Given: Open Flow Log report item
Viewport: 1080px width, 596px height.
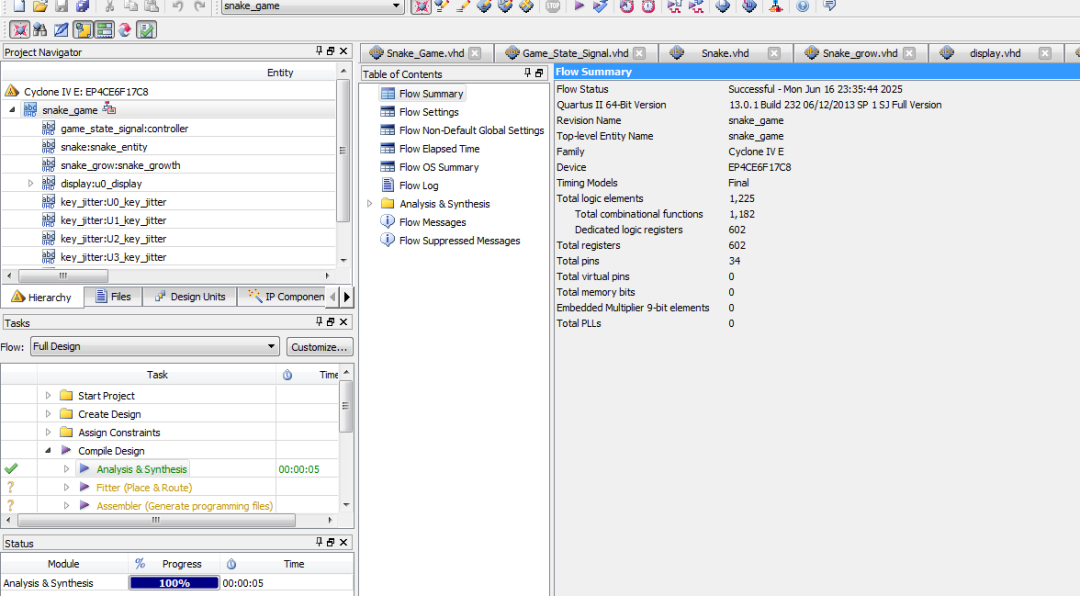Looking at the screenshot, I should coord(418,185).
